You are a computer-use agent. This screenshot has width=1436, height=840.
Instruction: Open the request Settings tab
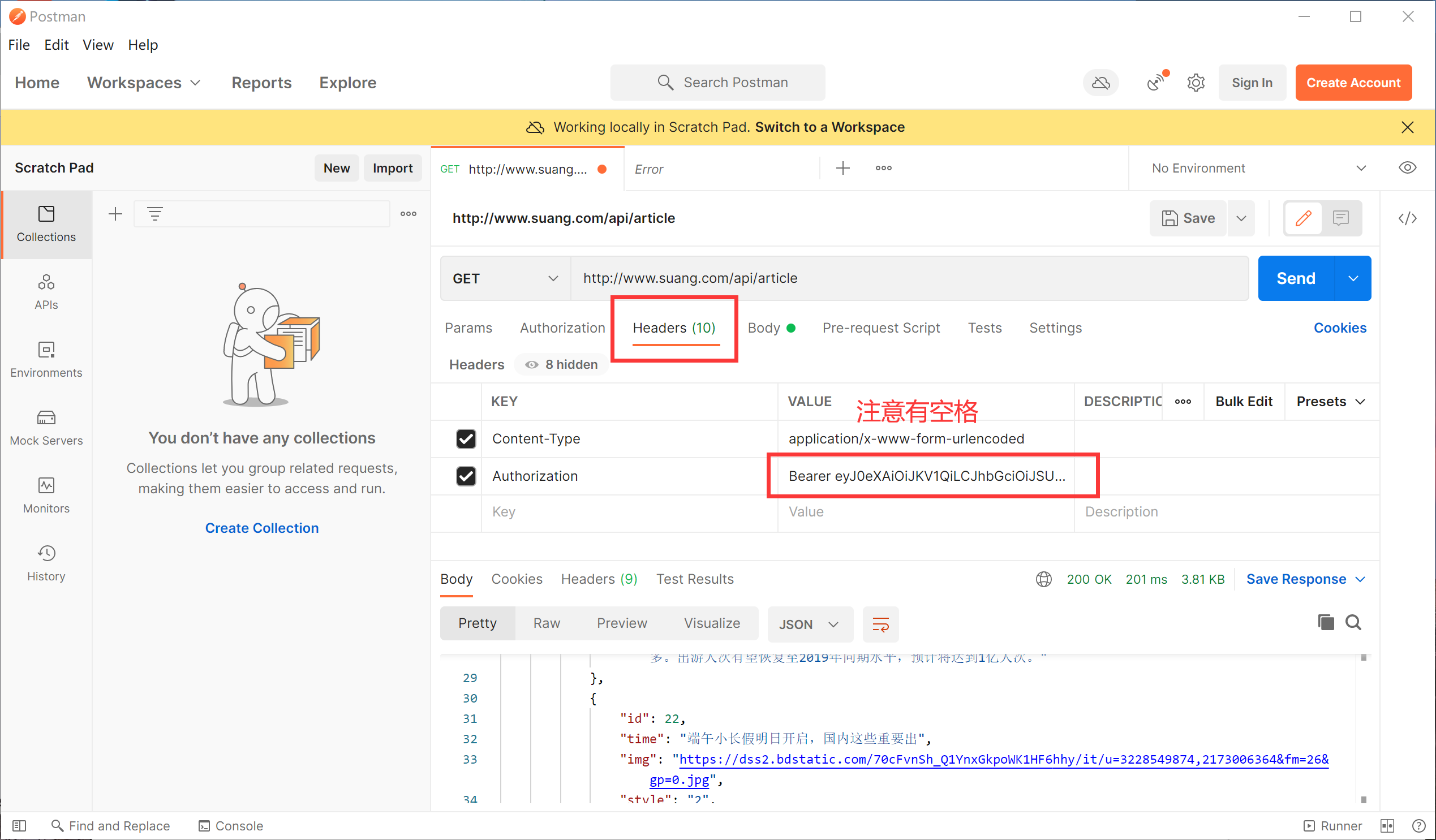point(1055,328)
